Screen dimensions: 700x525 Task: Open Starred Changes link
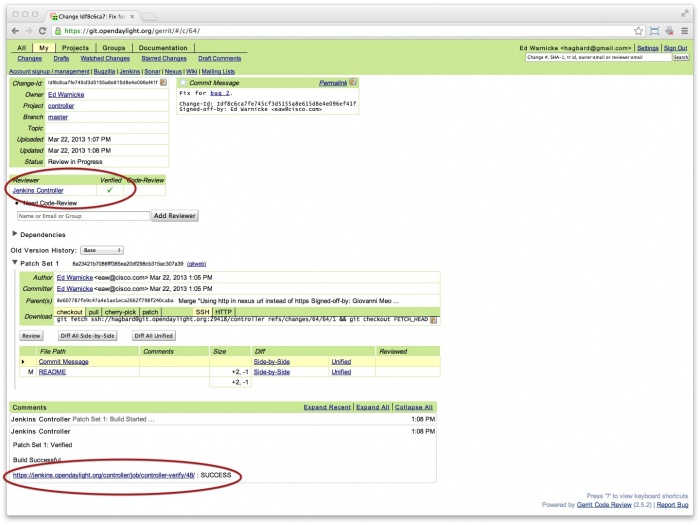164,58
